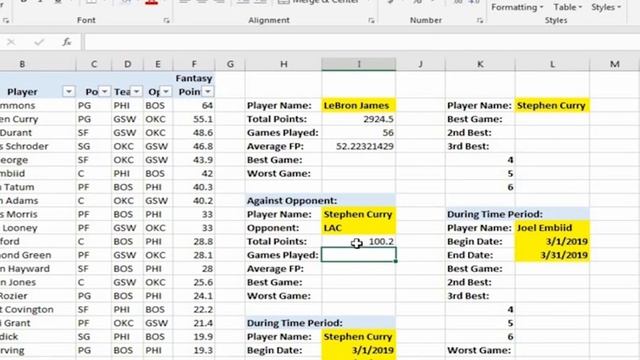
Task: Click inside the formula bar input
Action: pos(362,42)
